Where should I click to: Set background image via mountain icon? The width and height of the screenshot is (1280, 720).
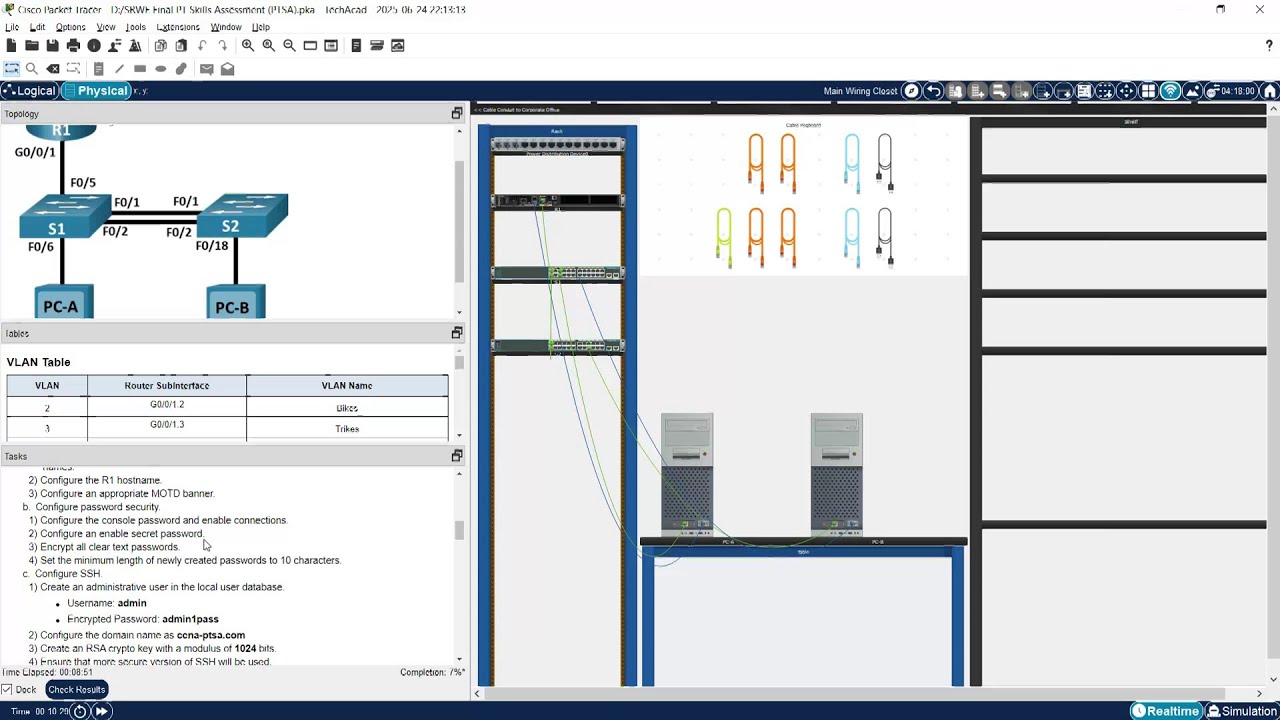[x=1192, y=91]
